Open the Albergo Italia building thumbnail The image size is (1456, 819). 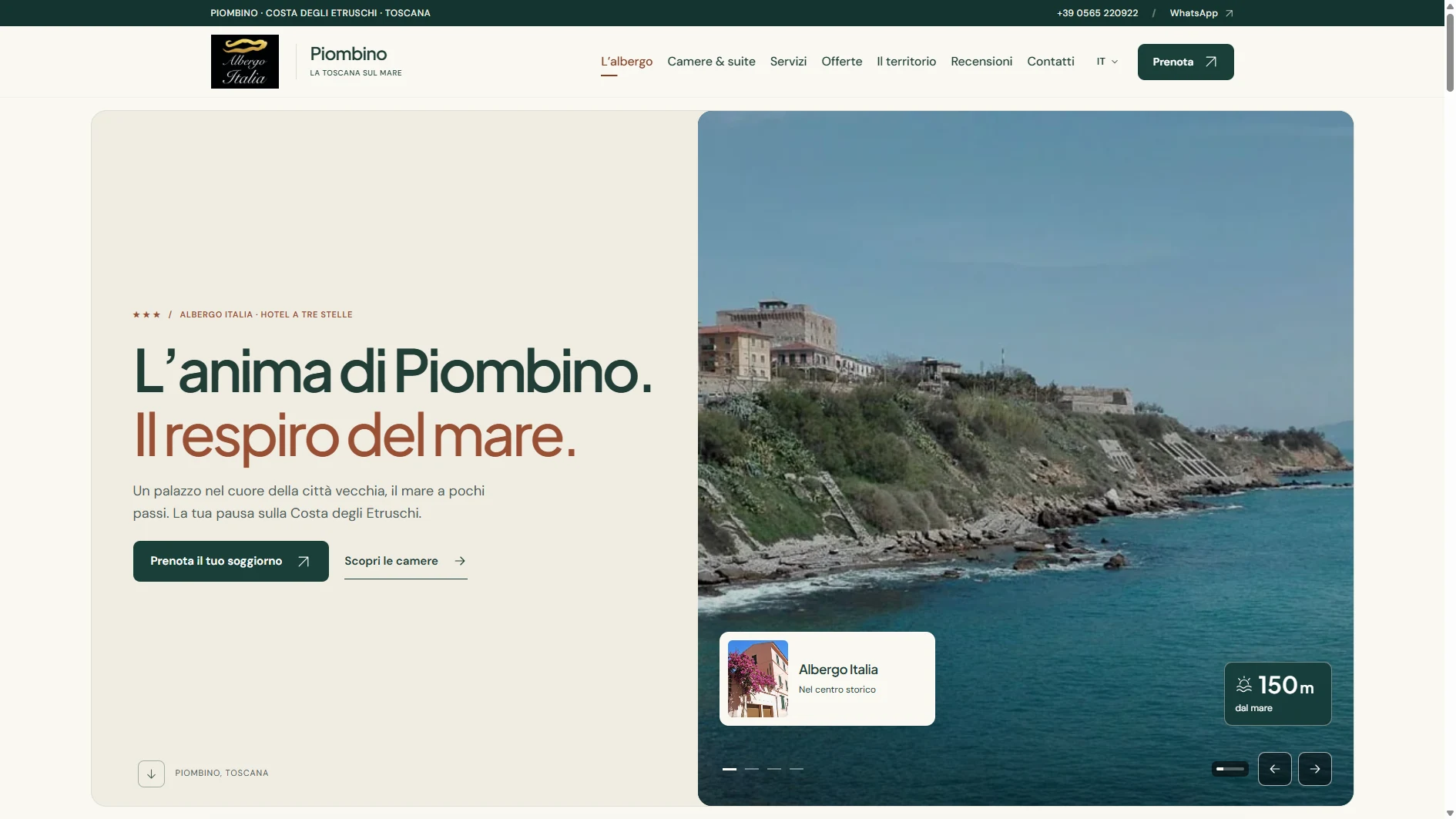(757, 679)
